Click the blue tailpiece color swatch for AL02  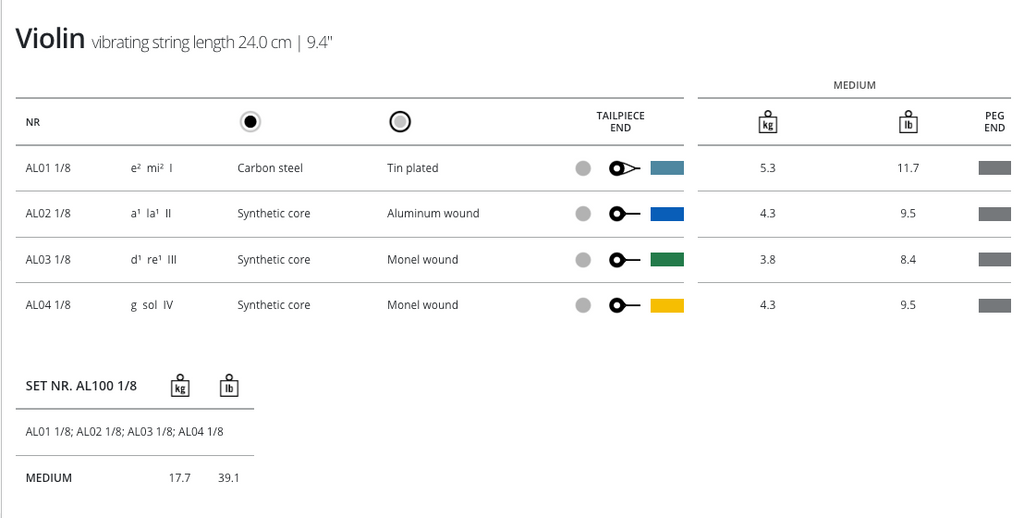point(667,214)
